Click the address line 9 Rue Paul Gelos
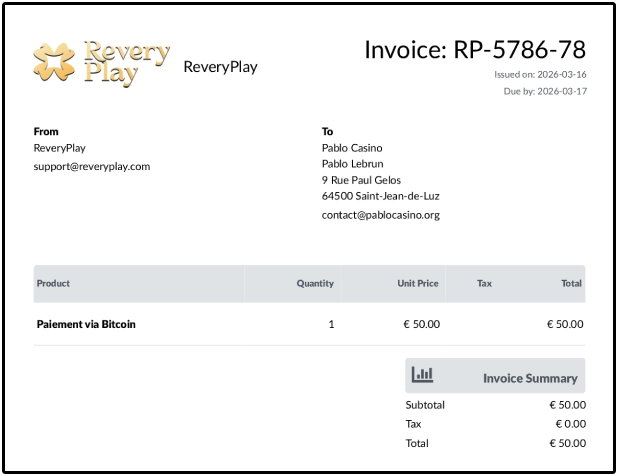The width and height of the screenshot is (618, 475). [x=361, y=180]
